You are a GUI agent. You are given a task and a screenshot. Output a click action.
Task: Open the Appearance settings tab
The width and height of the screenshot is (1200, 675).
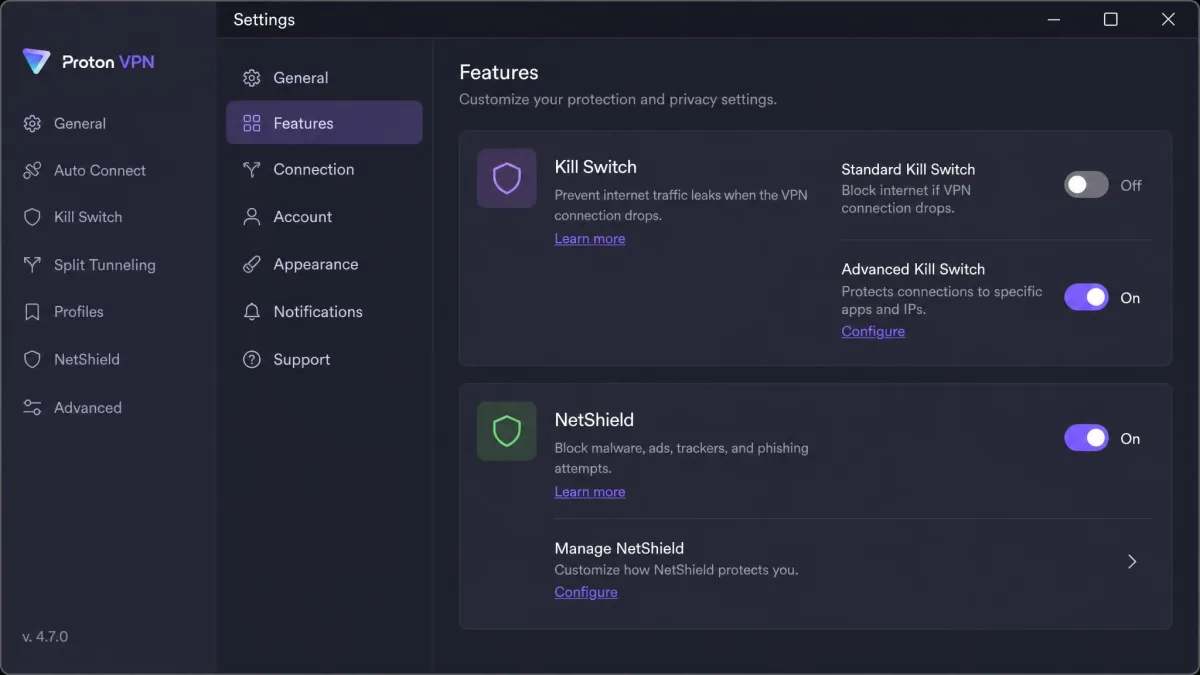click(324, 265)
